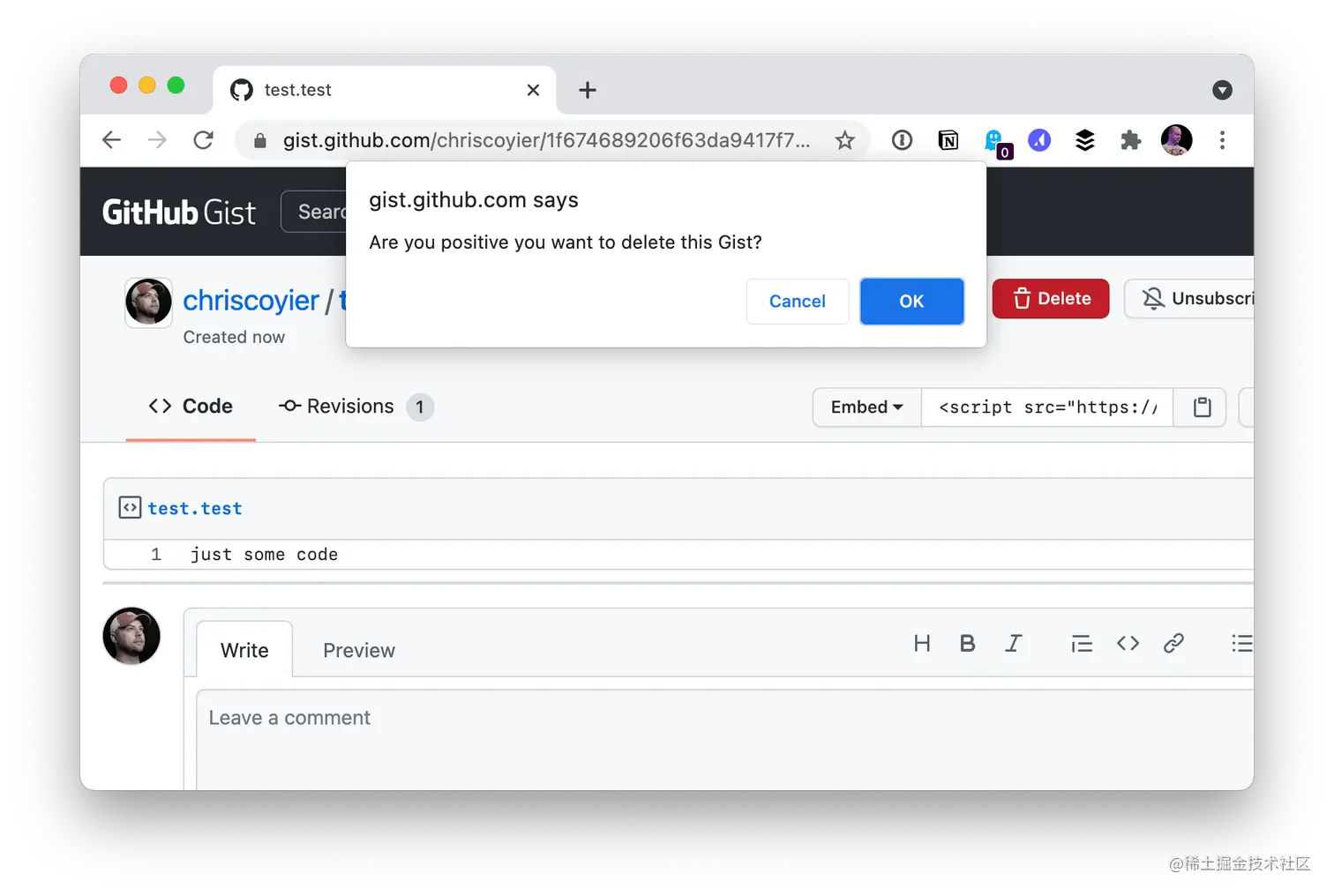Viewport: 1334px width, 896px height.
Task: Select the Write tab
Action: [x=244, y=651]
